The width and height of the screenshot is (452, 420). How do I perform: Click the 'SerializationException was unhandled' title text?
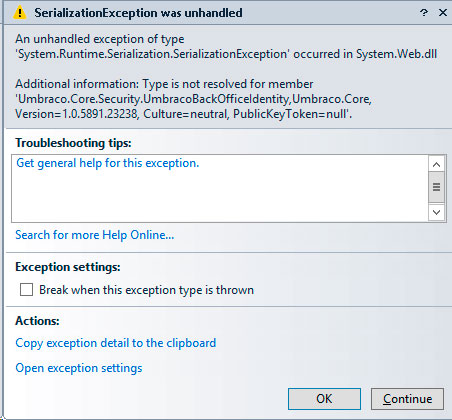coord(138,13)
